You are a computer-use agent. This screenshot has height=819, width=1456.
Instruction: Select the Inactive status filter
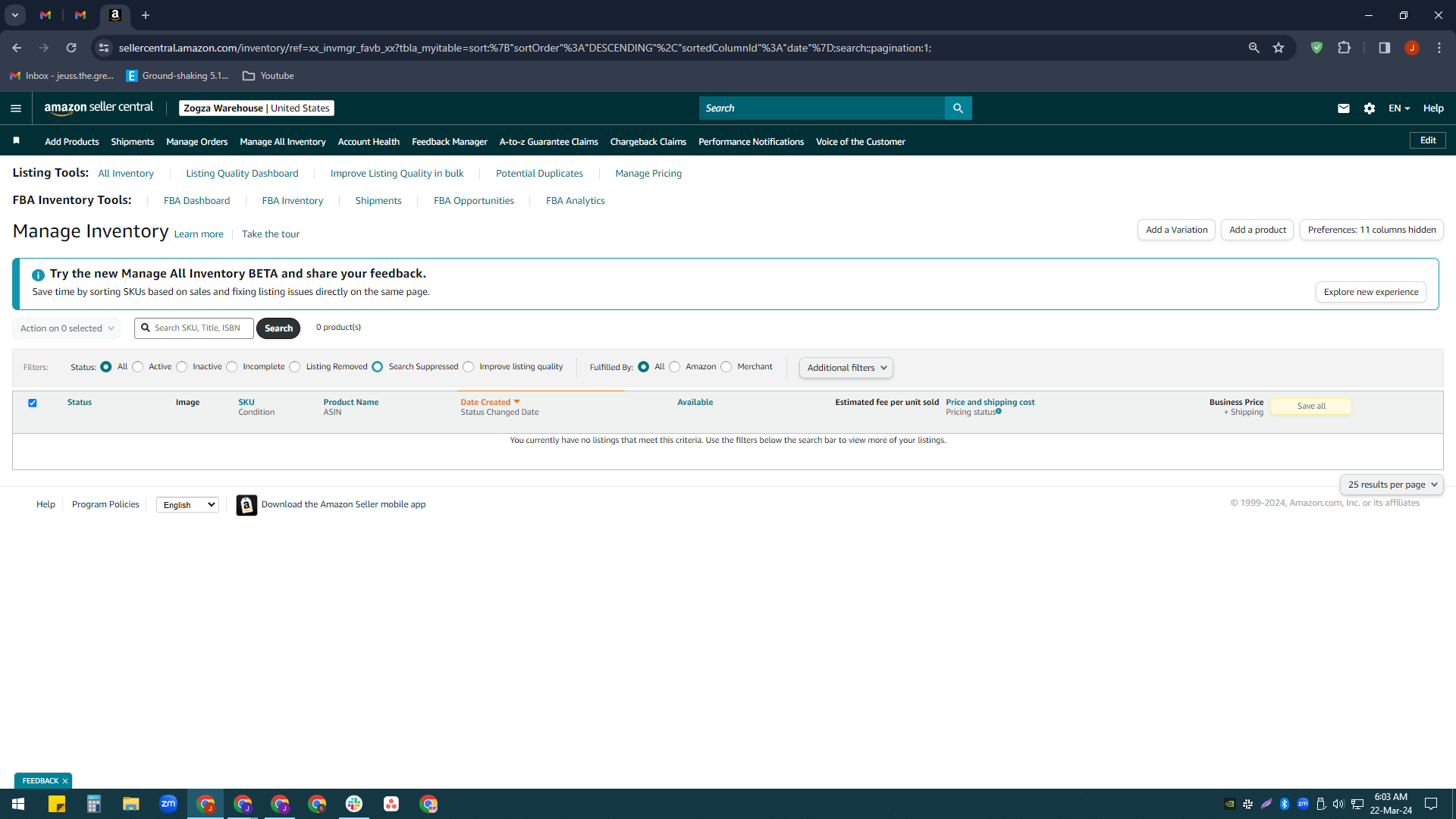pos(181,367)
